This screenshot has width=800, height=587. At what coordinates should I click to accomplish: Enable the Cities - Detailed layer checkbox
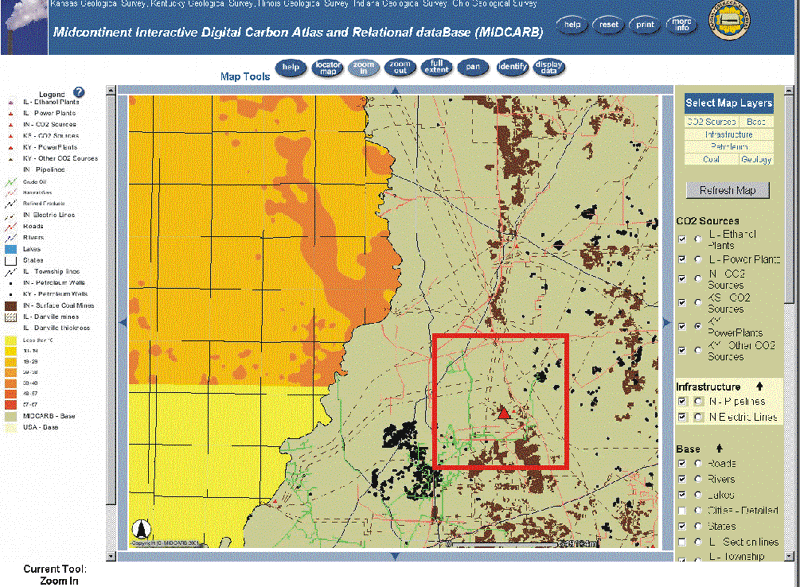click(x=682, y=511)
